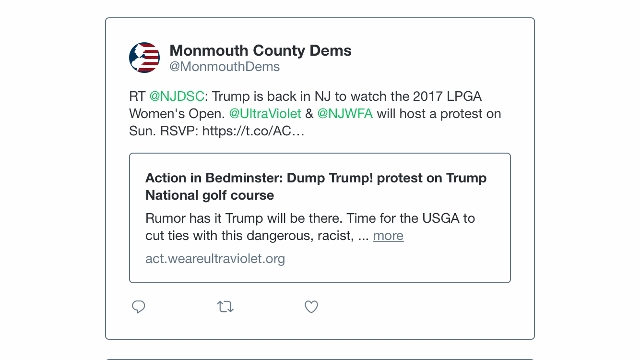The width and height of the screenshot is (640, 360).
Task: Open the @MonmouthDems handle
Action: [224, 67]
